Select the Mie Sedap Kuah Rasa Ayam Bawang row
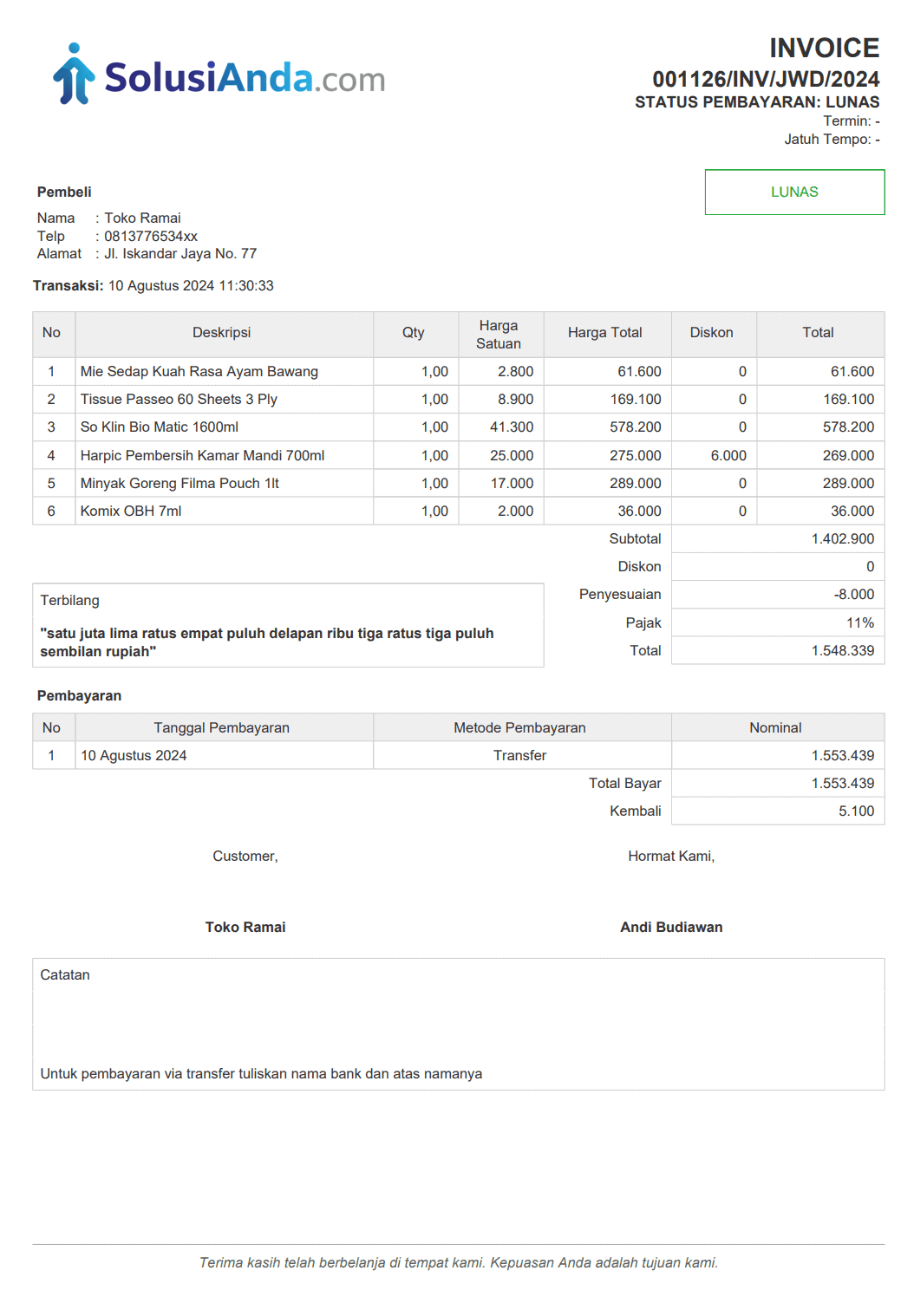This screenshot has width=914, height=1316. click(x=199, y=372)
